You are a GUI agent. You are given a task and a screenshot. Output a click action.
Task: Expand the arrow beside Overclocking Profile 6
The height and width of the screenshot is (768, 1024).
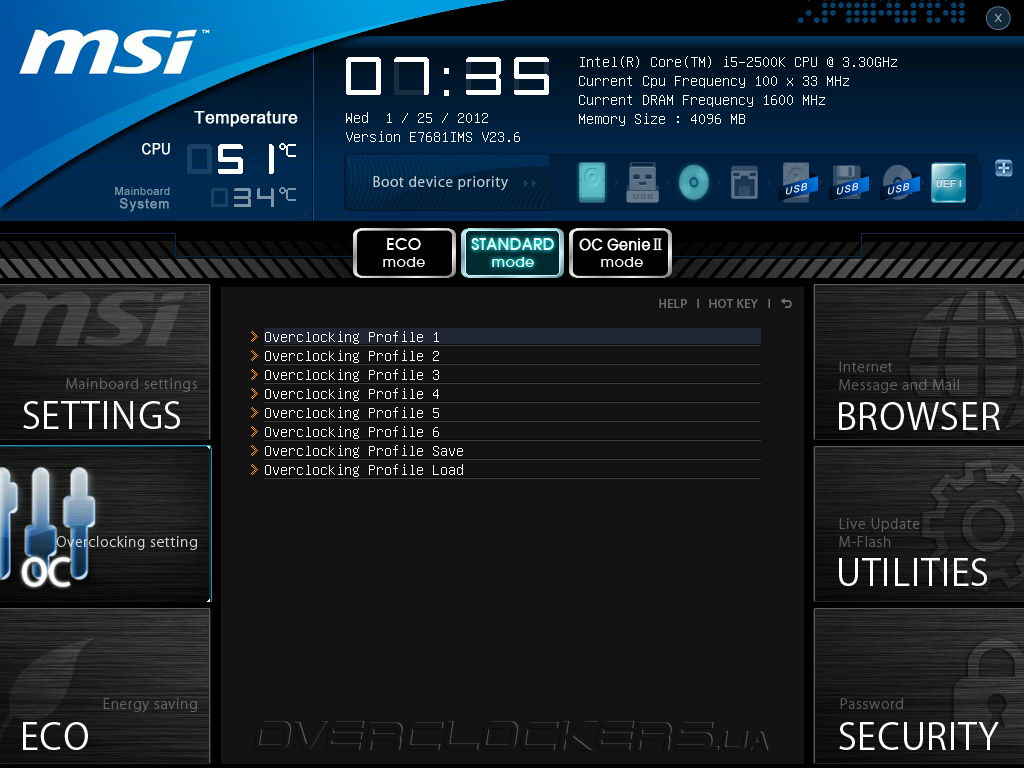click(x=254, y=431)
